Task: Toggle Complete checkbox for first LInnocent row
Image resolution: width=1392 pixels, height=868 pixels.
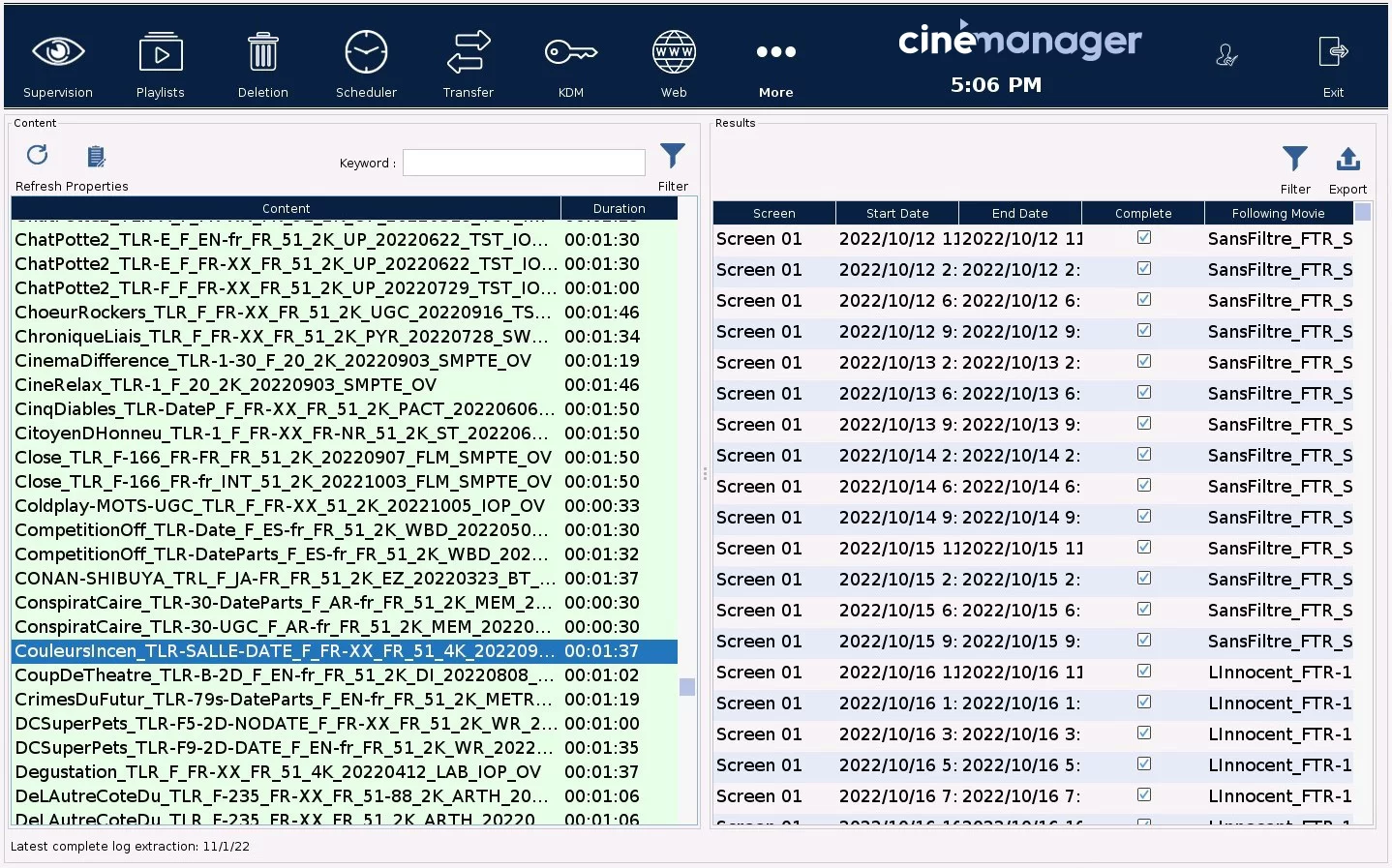Action: 1143,672
